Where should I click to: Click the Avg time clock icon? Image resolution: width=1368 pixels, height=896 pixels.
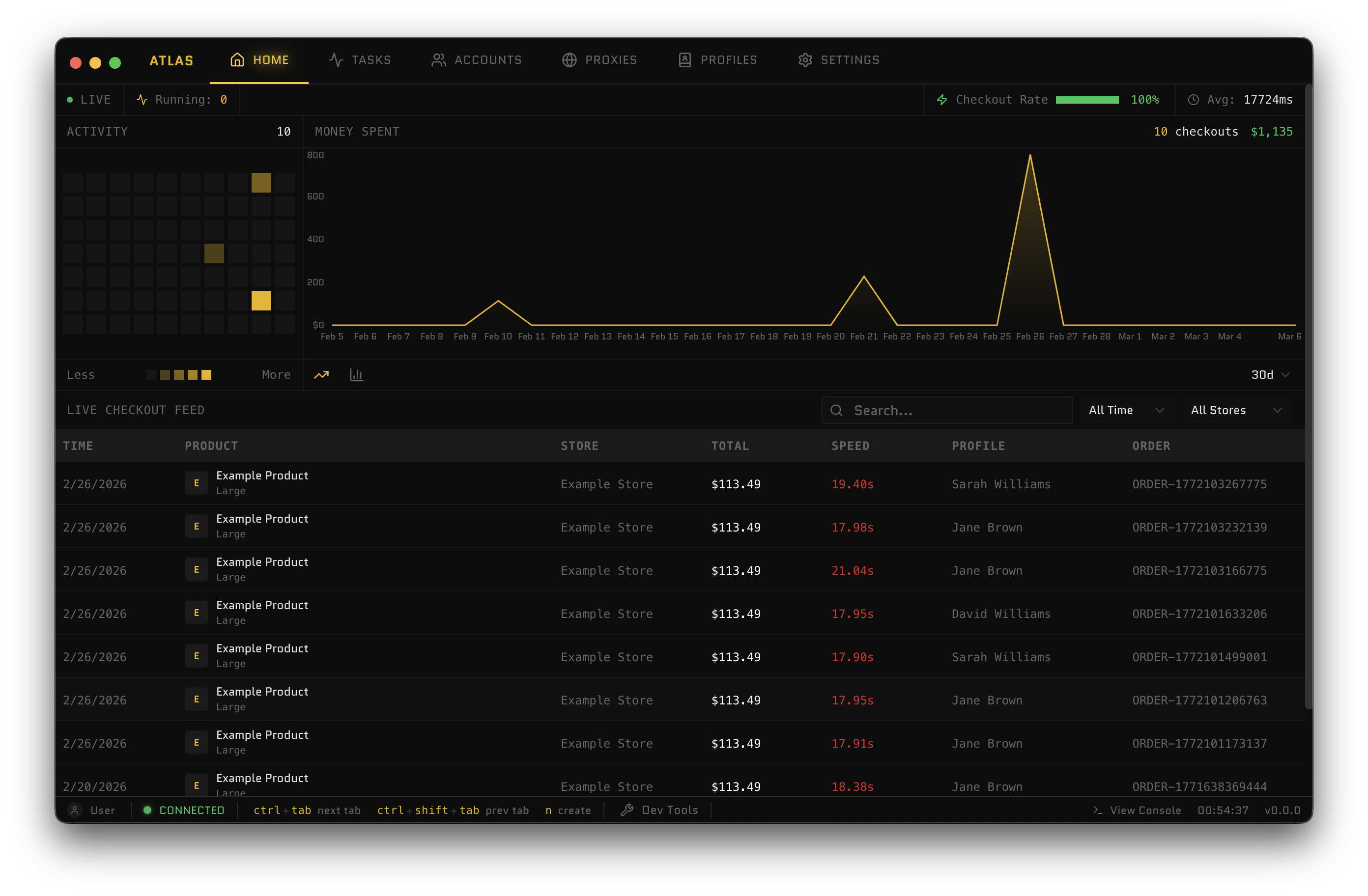1193,100
